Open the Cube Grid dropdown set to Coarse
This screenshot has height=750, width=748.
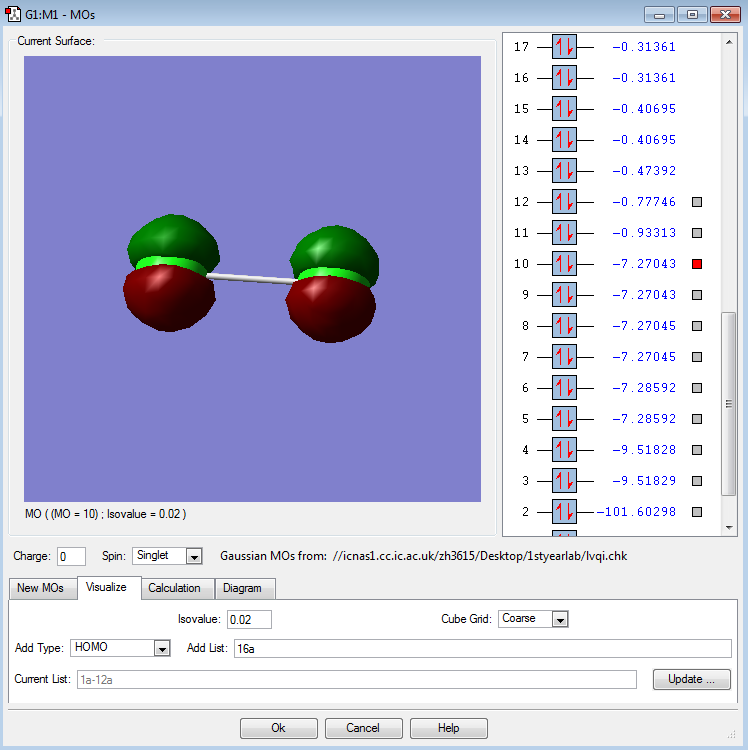coord(533,618)
